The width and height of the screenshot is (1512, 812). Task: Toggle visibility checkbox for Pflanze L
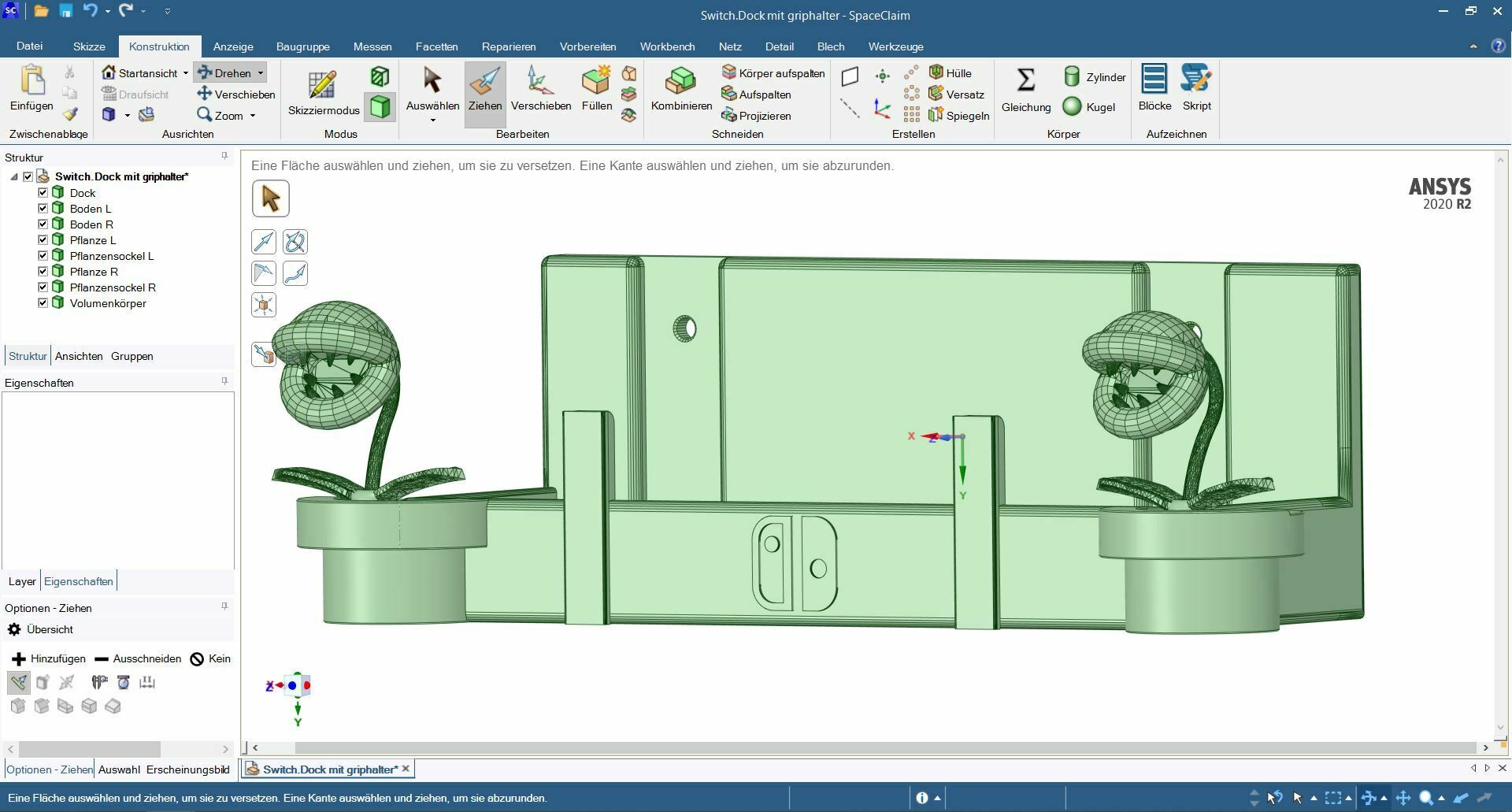click(x=43, y=240)
